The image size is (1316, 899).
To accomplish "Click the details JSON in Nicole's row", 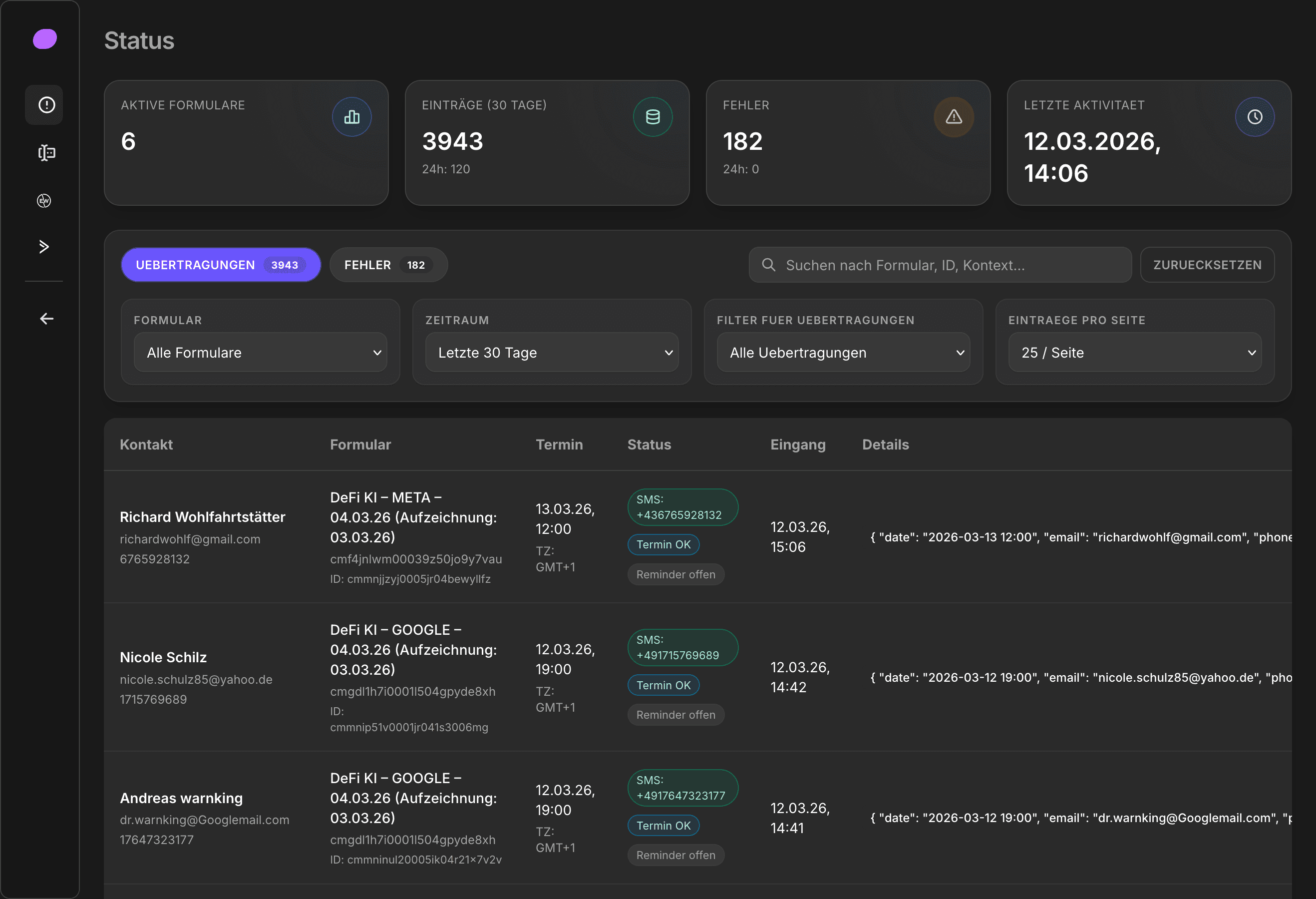I will pos(1080,678).
